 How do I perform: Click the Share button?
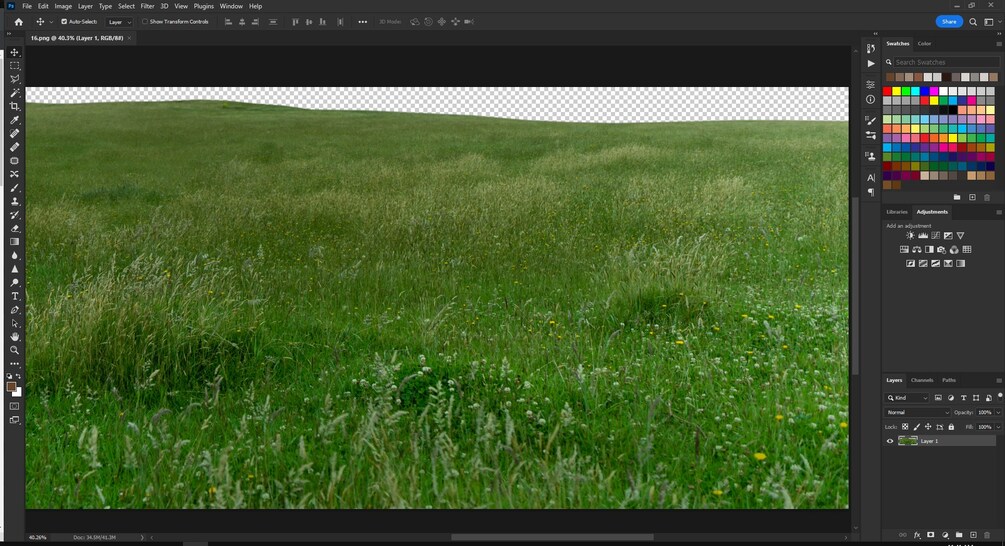949,22
